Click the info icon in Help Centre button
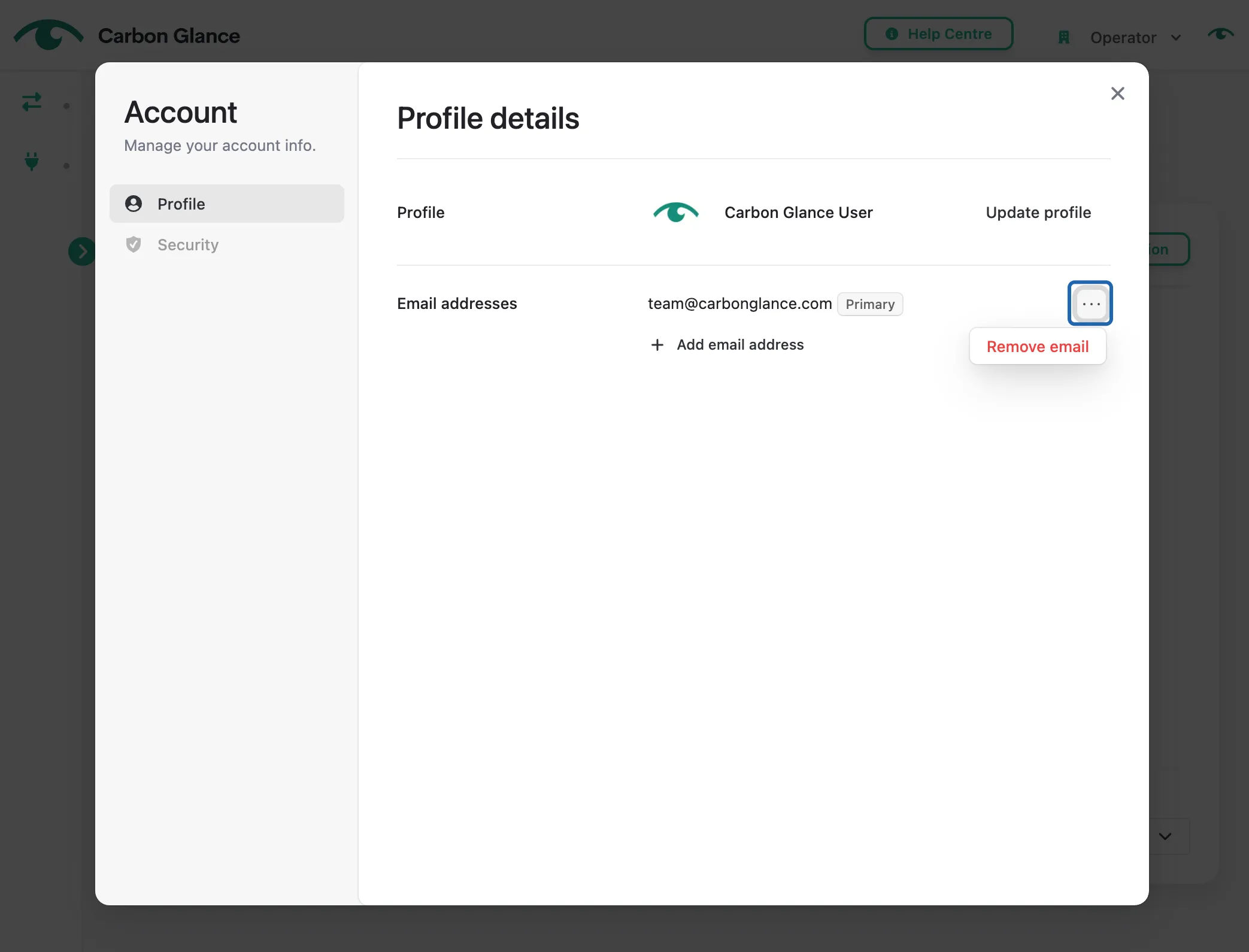The width and height of the screenshot is (1249, 952). [892, 34]
